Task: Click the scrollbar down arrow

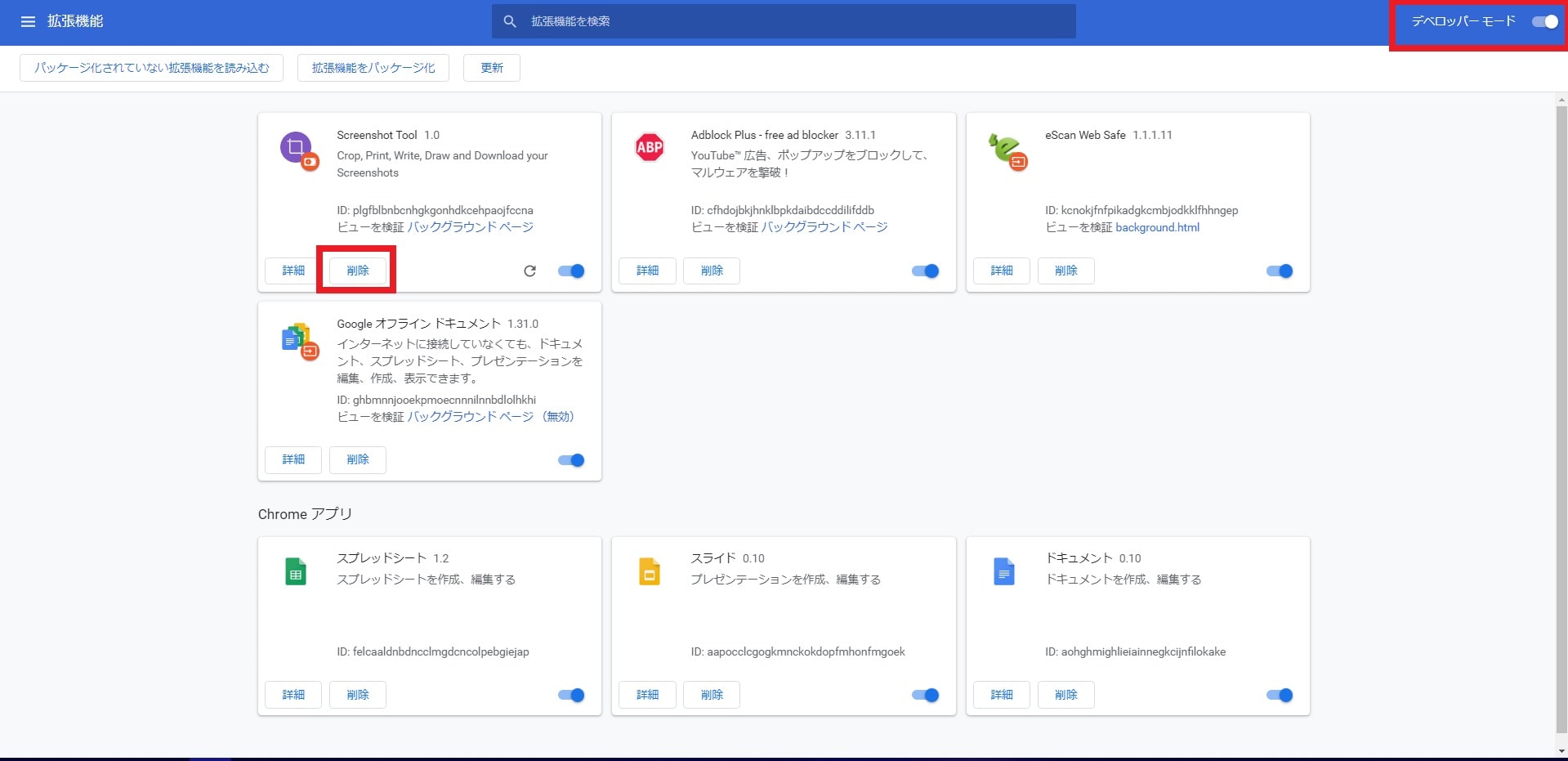Action: pyautogui.click(x=1561, y=751)
